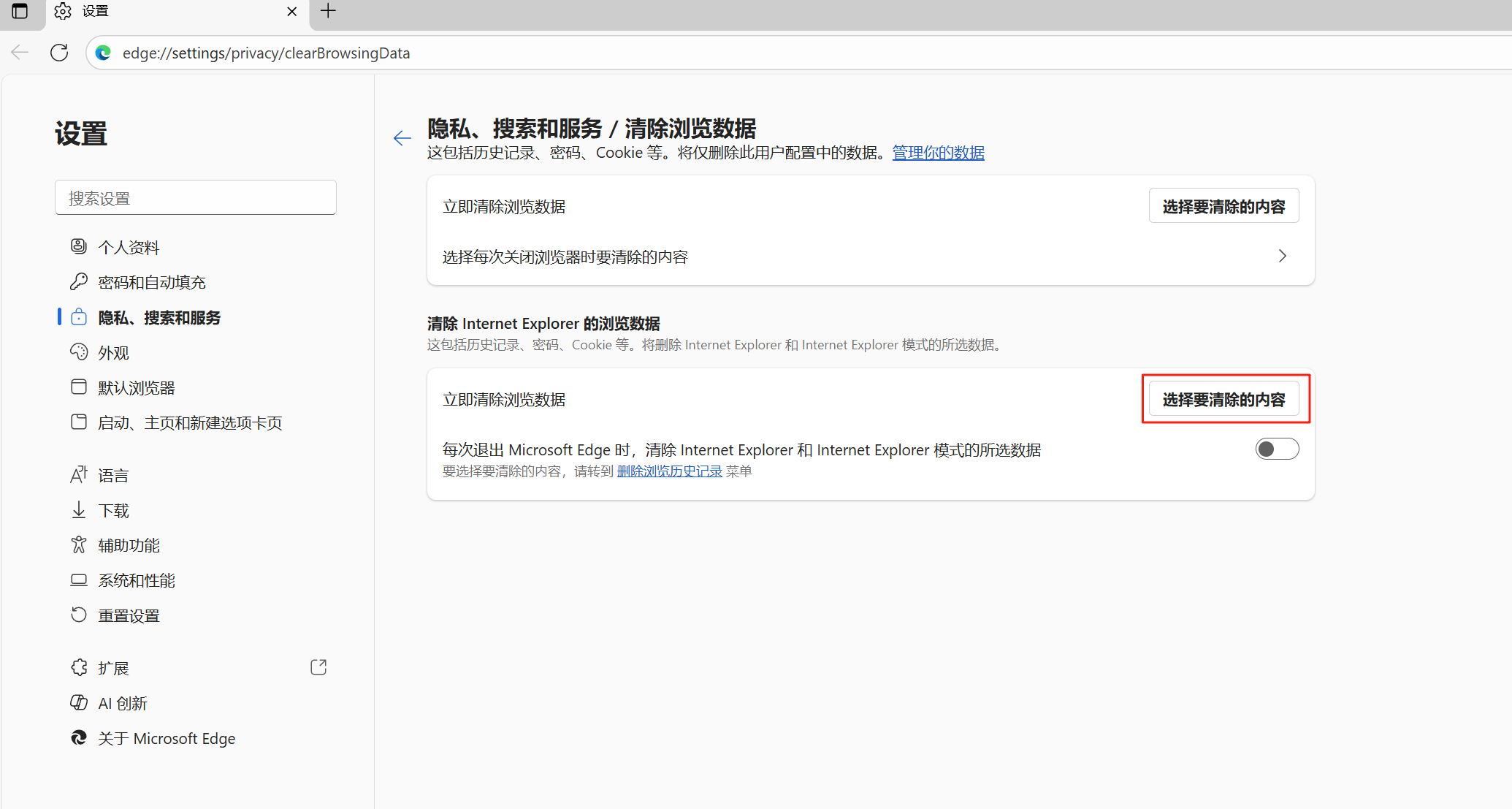Click the download arrow icon for 下载
This screenshot has height=809, width=1512.
[x=79, y=510]
